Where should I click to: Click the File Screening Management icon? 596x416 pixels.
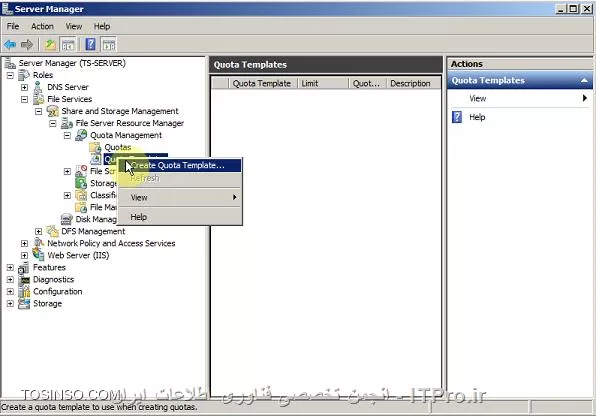(x=81, y=171)
